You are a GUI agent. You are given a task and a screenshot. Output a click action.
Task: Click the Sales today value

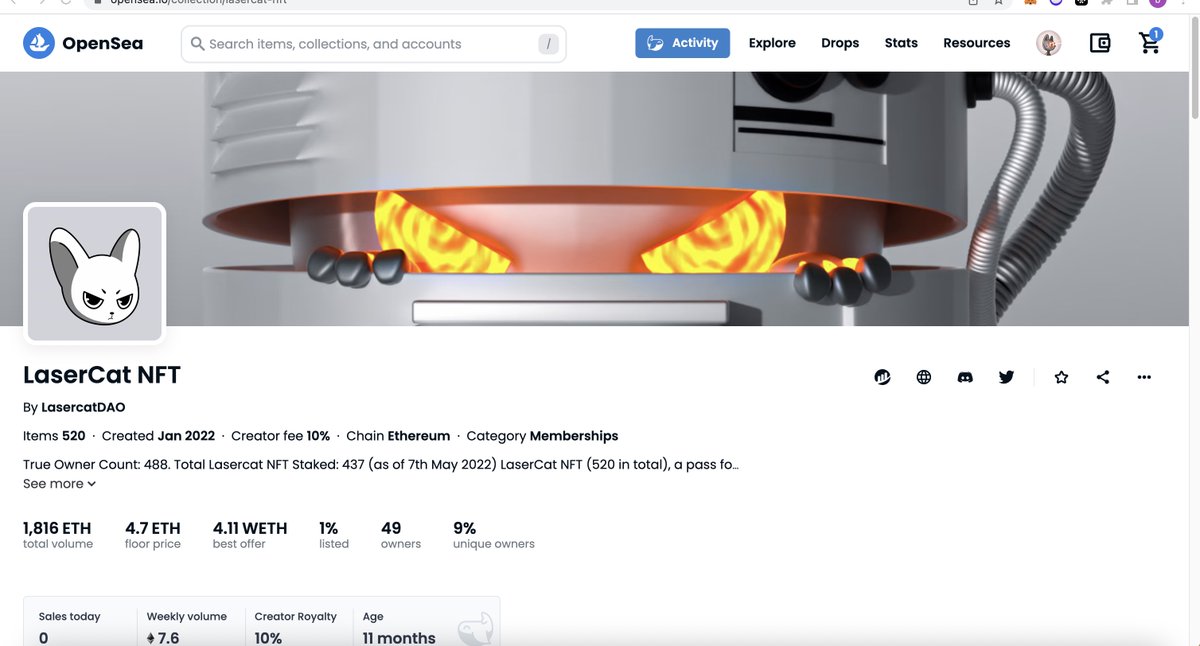click(x=44, y=638)
